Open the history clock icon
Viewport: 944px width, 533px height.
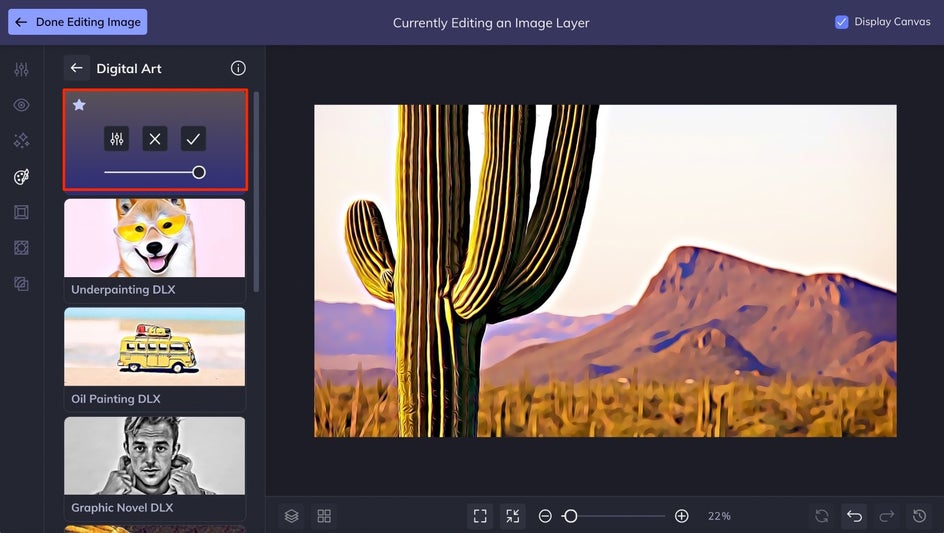(x=919, y=516)
